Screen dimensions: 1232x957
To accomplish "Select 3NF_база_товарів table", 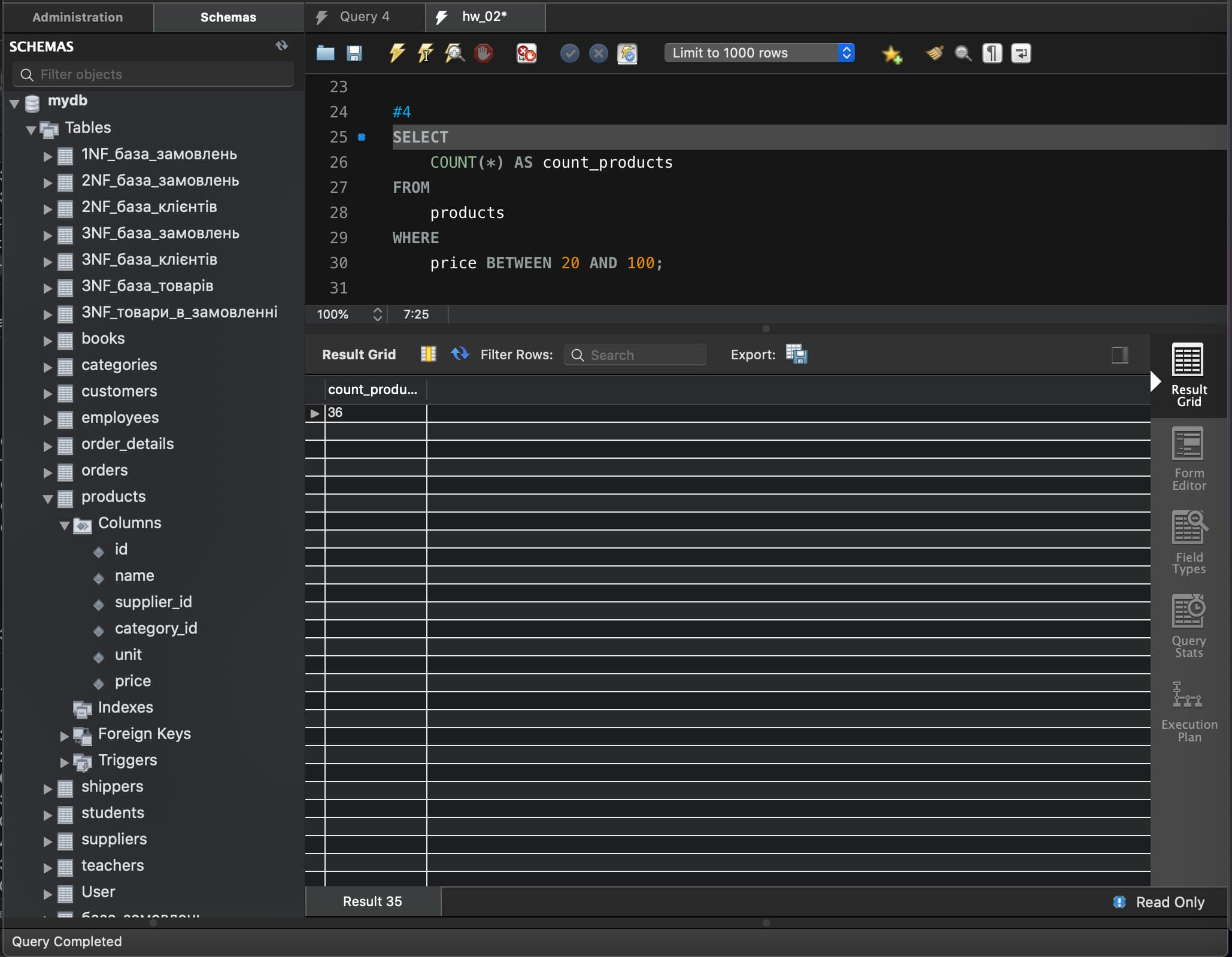I will [x=147, y=286].
